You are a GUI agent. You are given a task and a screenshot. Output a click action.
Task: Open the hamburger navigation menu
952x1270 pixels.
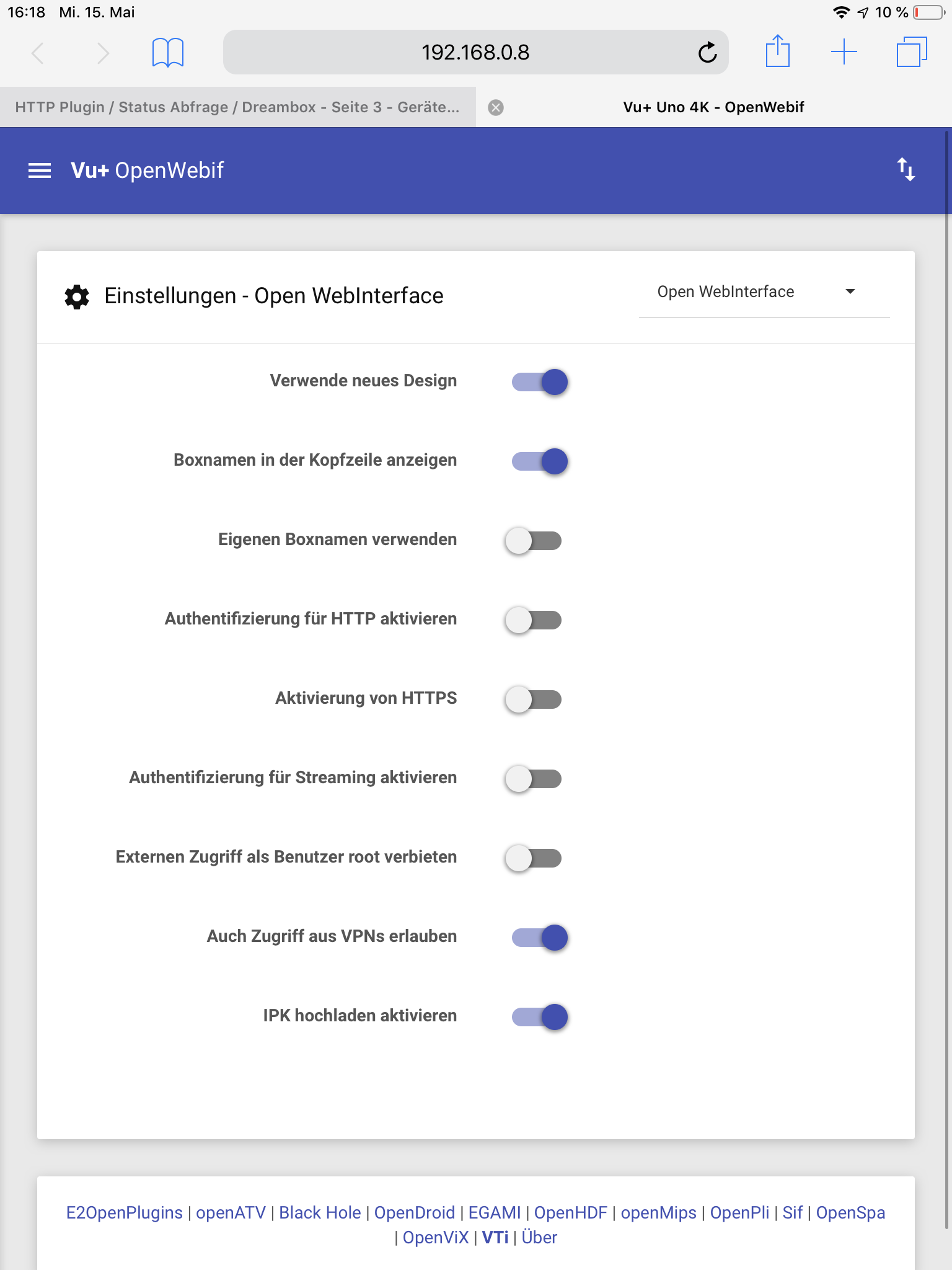tap(40, 171)
